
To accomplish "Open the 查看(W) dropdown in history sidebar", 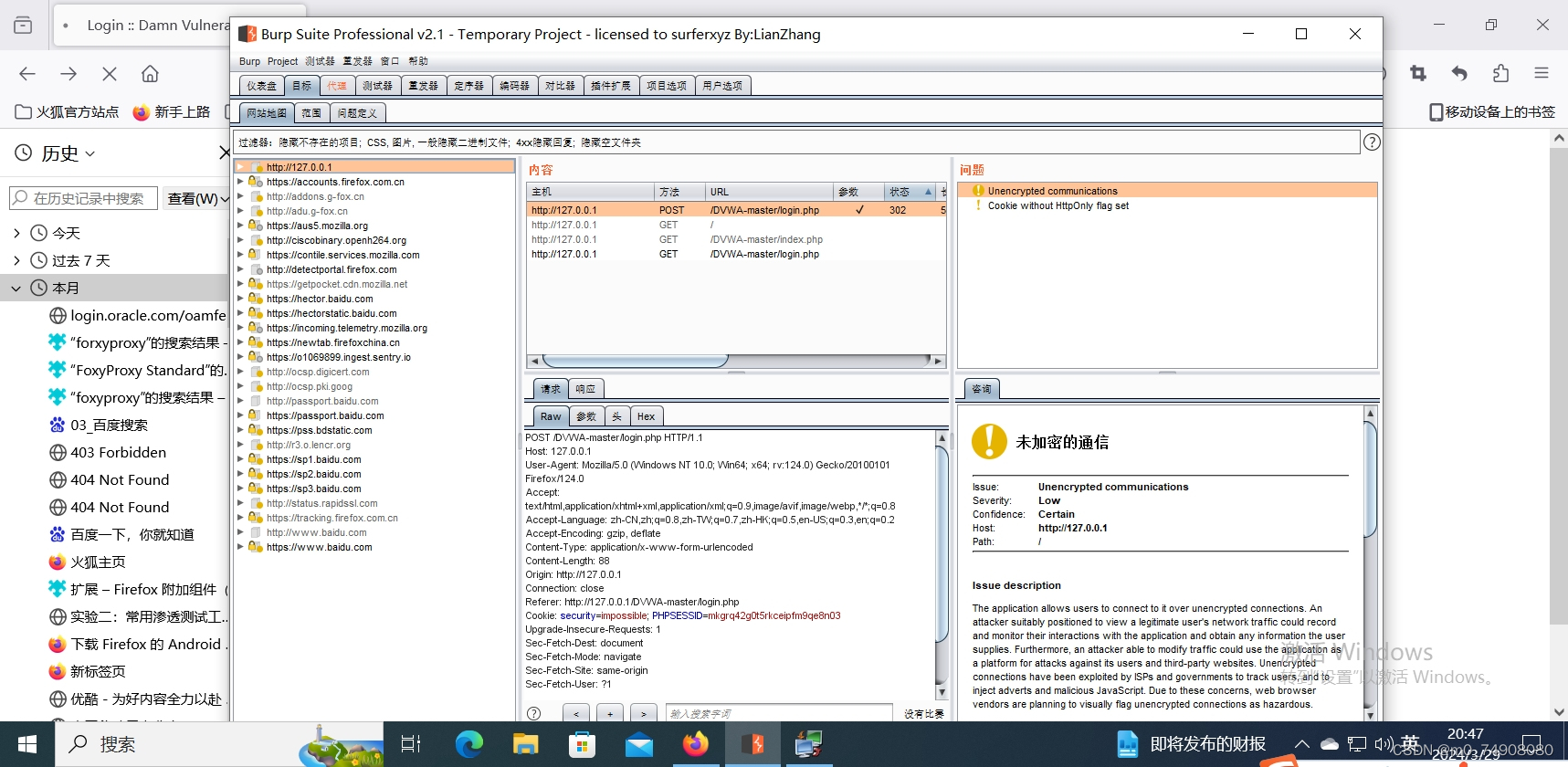I will click(x=195, y=198).
